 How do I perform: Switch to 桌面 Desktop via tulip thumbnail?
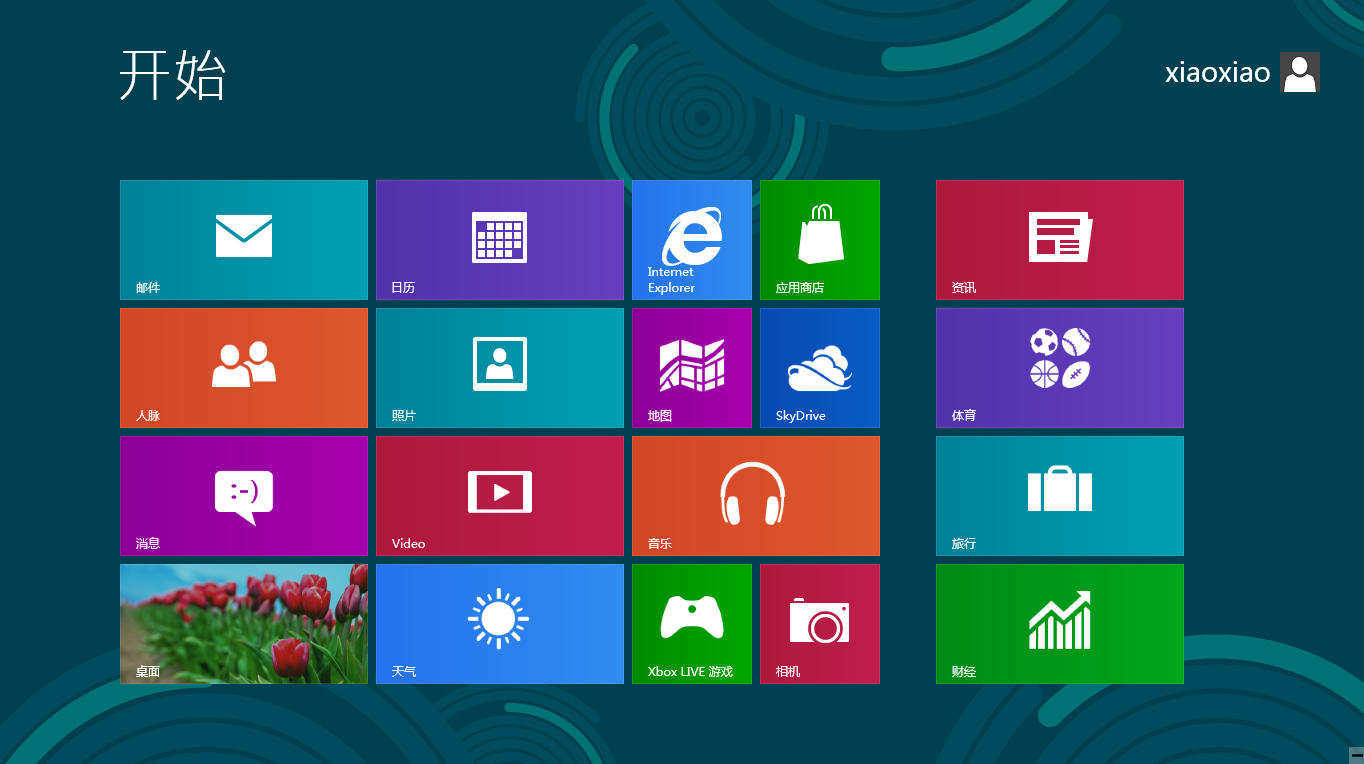pyautogui.click(x=244, y=624)
